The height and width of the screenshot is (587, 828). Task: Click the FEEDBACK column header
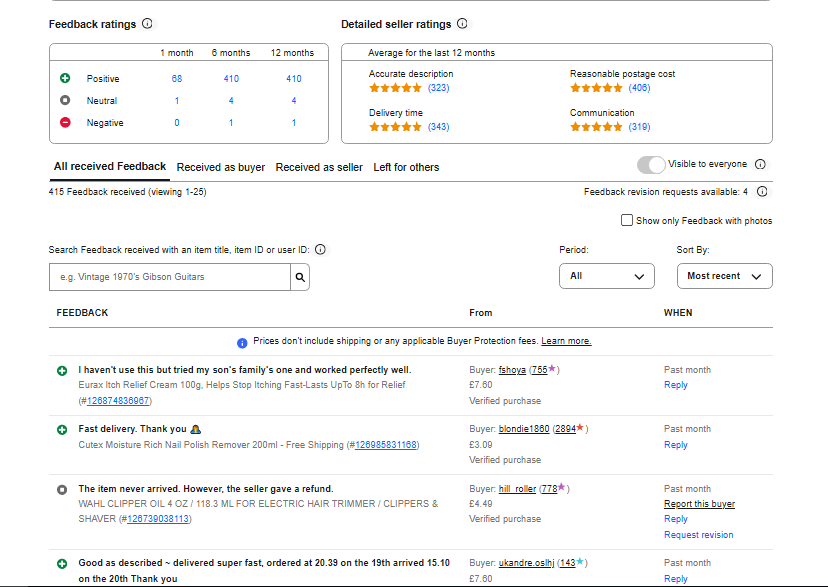(x=82, y=313)
